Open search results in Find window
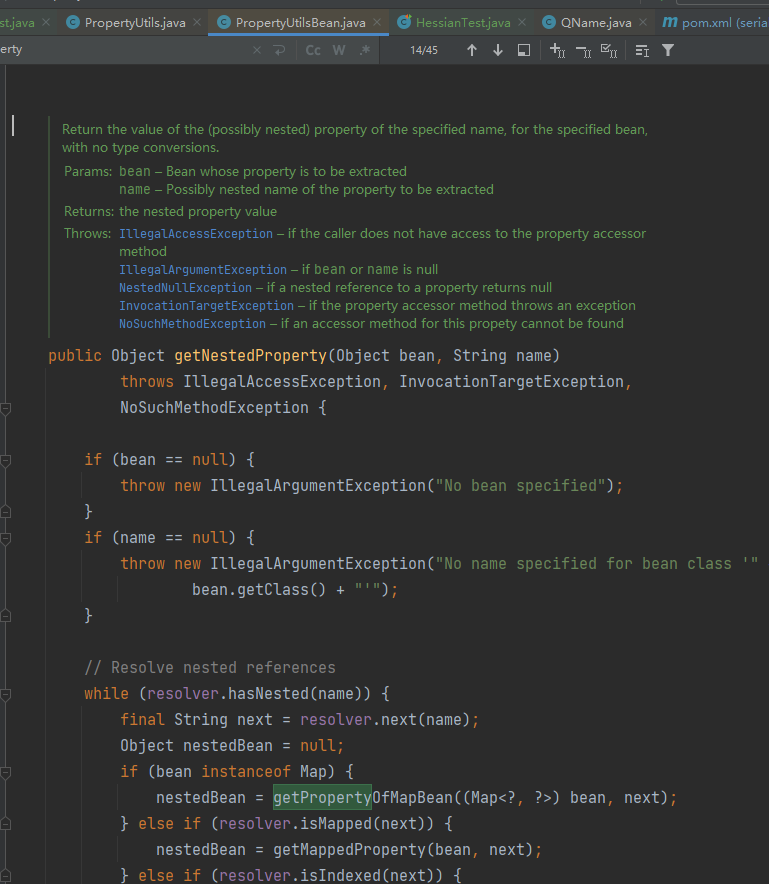This screenshot has height=884, width=769. (x=524, y=50)
